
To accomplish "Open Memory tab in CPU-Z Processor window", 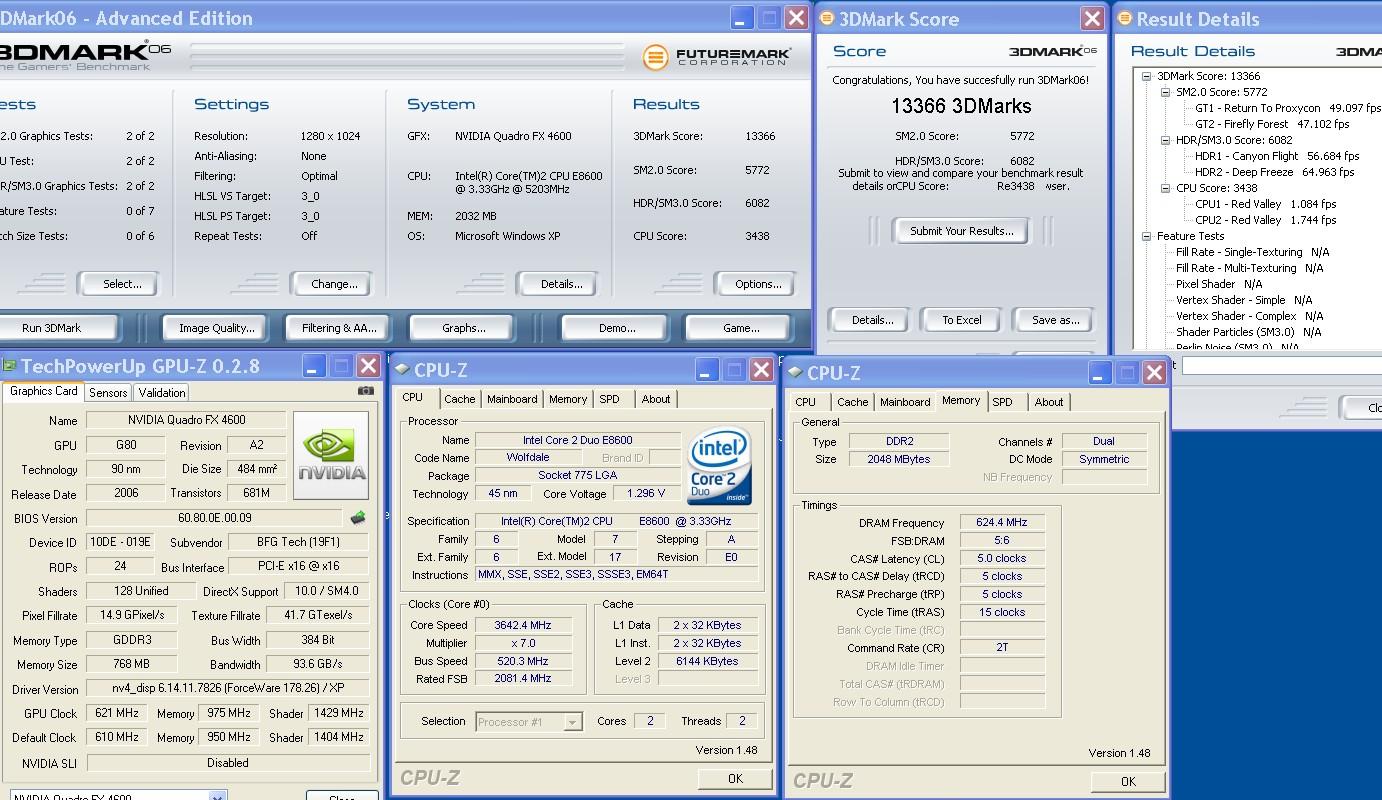I will pos(568,399).
